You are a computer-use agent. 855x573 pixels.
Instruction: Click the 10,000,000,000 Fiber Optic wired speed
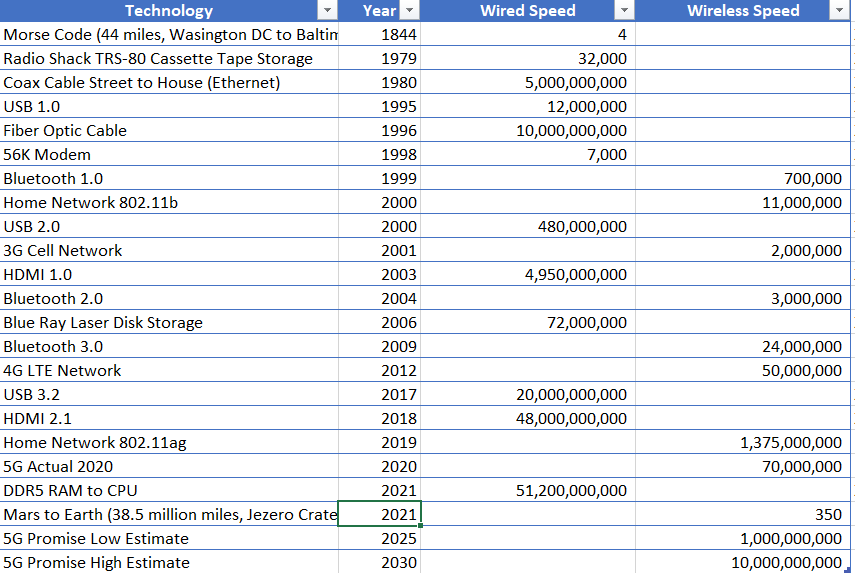(528, 130)
